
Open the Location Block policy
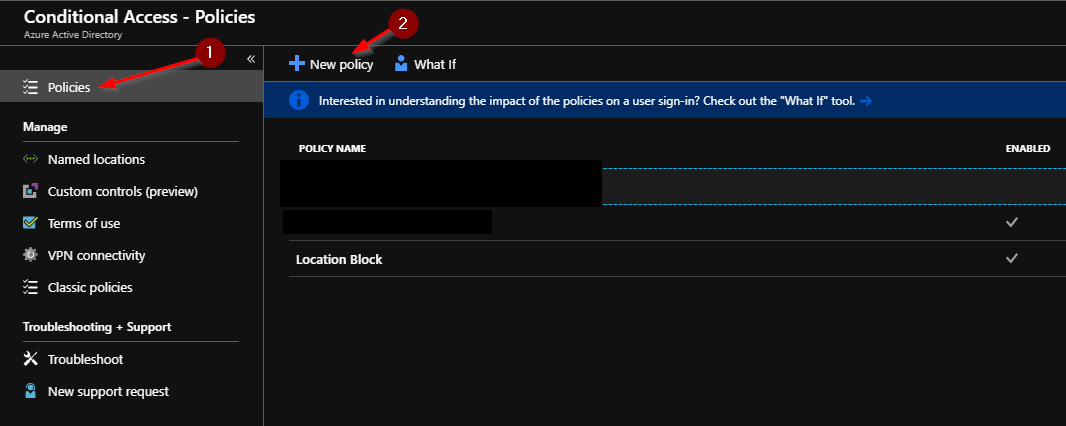click(339, 259)
